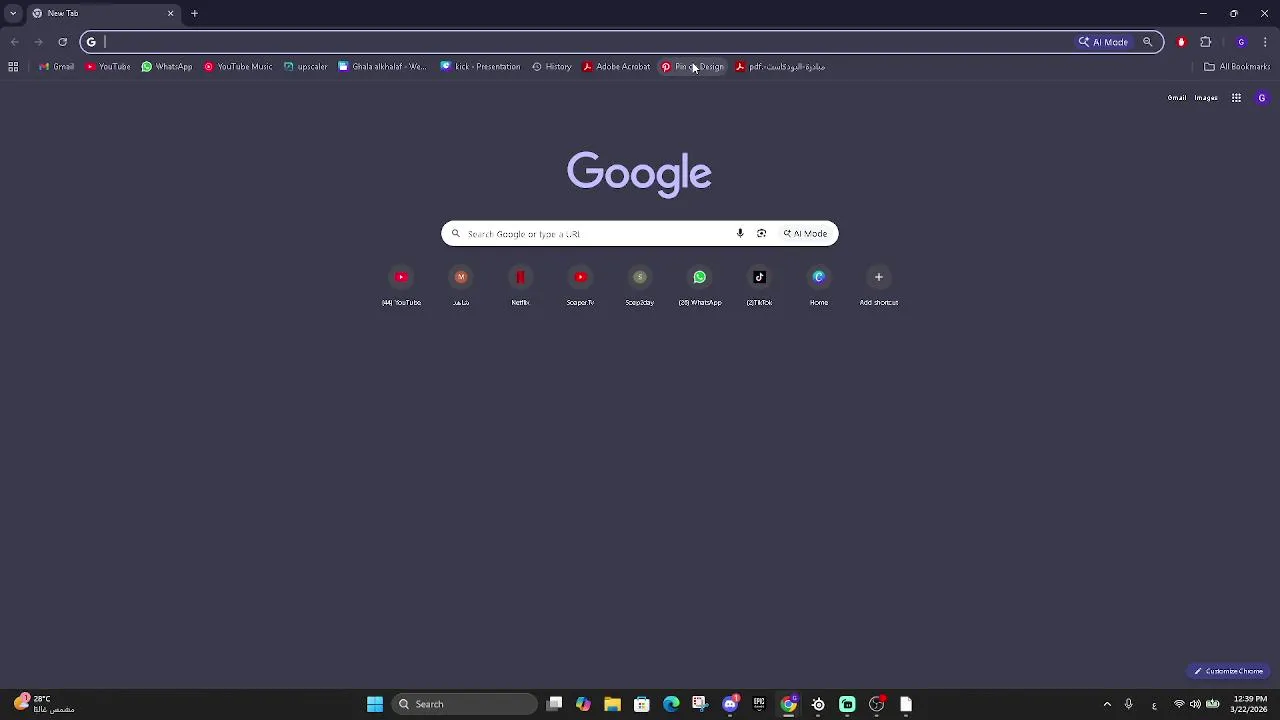
Task: Search by image with Lens icon
Action: click(x=761, y=233)
